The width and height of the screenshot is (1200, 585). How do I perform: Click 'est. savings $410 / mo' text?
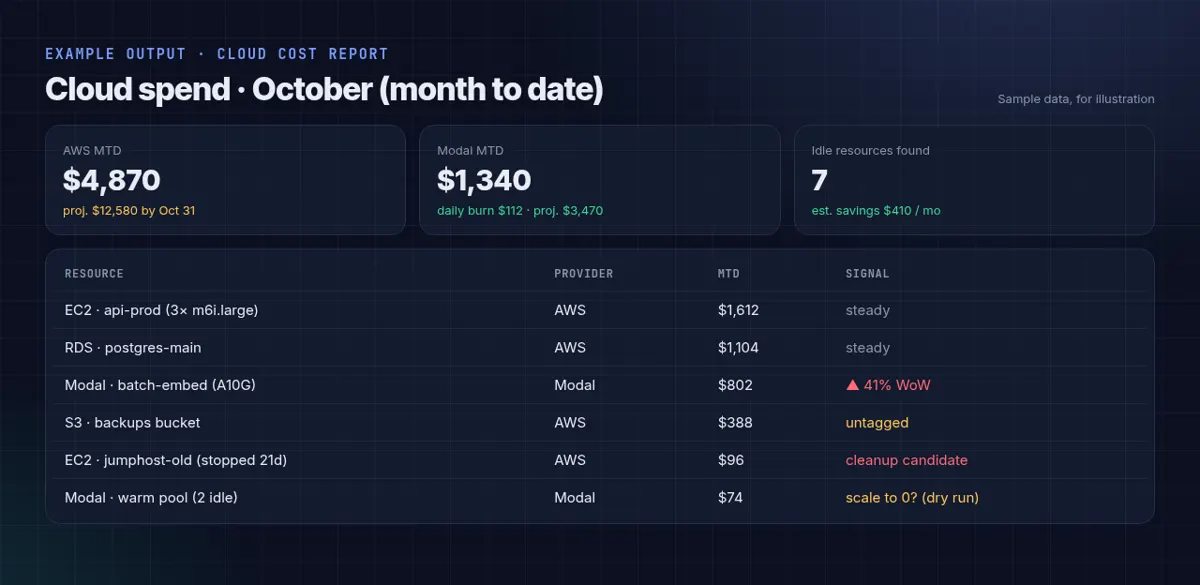[876, 211]
